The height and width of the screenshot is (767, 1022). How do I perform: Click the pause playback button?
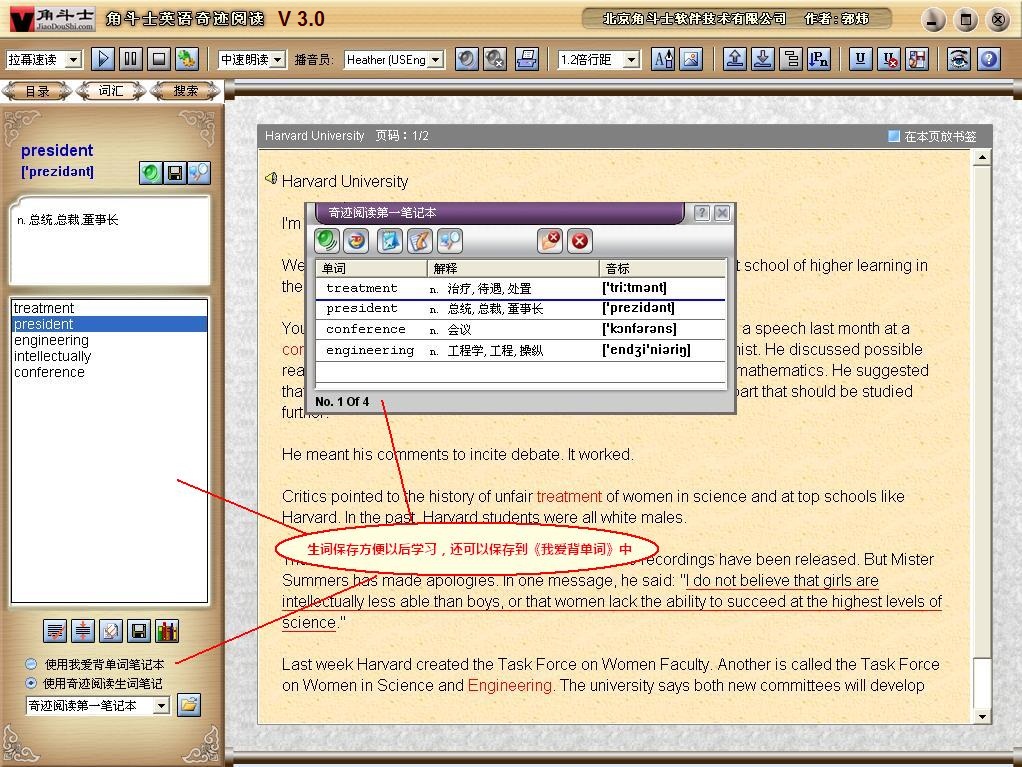(130, 59)
